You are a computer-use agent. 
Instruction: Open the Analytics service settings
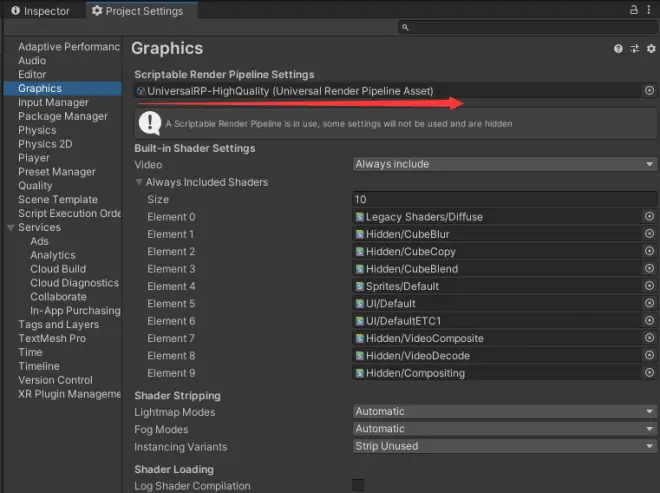pos(53,255)
